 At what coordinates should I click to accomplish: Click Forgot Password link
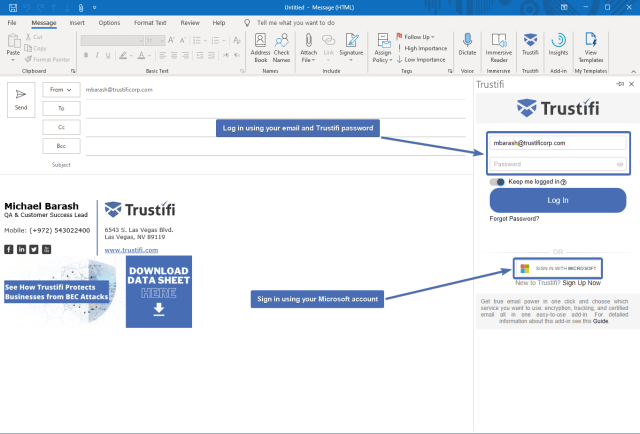(x=514, y=219)
